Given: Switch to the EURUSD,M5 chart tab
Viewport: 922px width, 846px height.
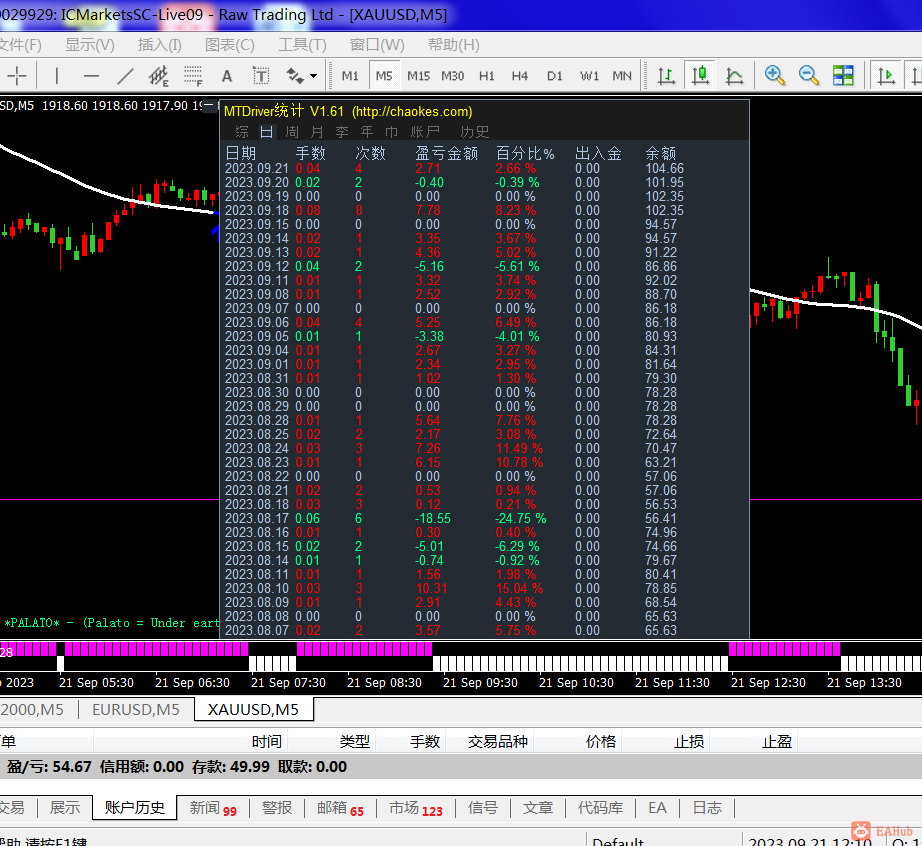Looking at the screenshot, I should click(x=136, y=710).
